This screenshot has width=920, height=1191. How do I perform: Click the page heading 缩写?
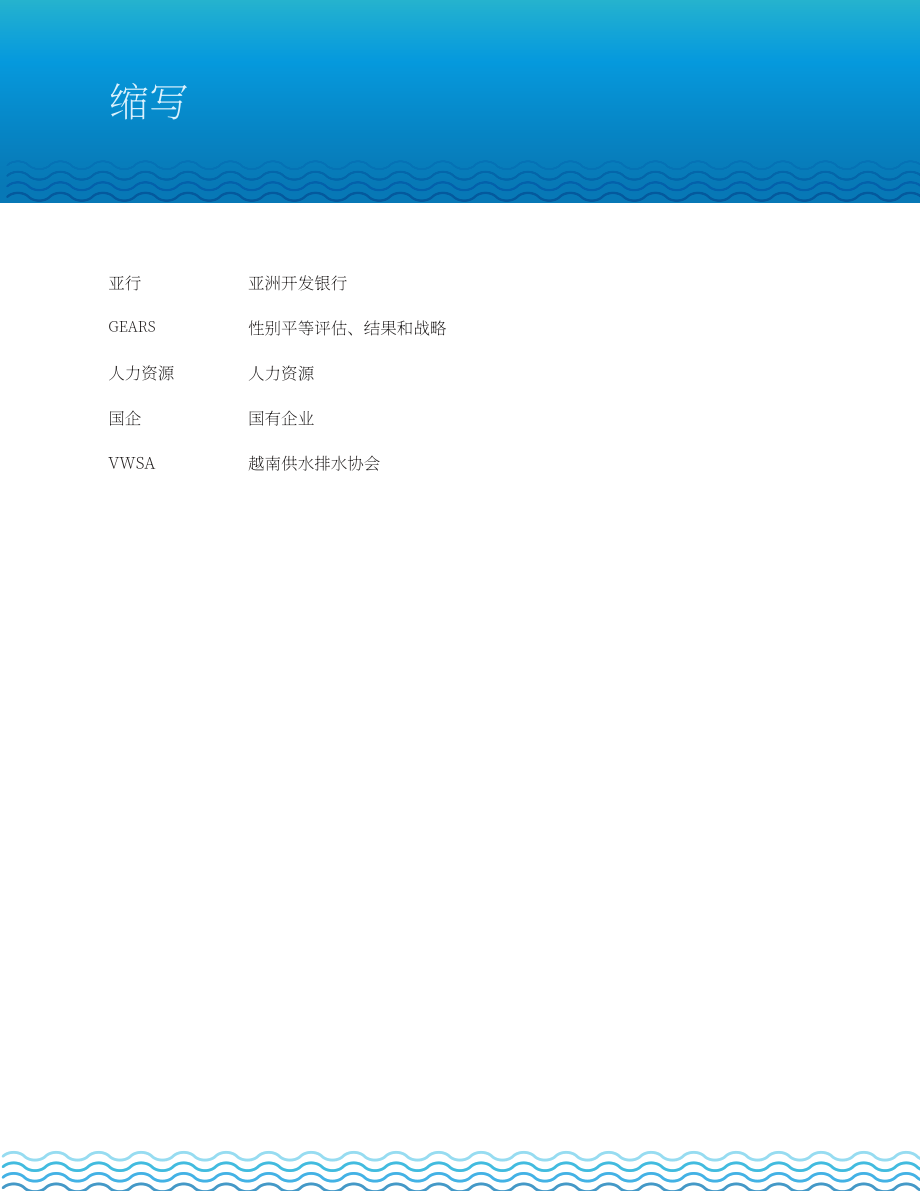click(x=148, y=102)
